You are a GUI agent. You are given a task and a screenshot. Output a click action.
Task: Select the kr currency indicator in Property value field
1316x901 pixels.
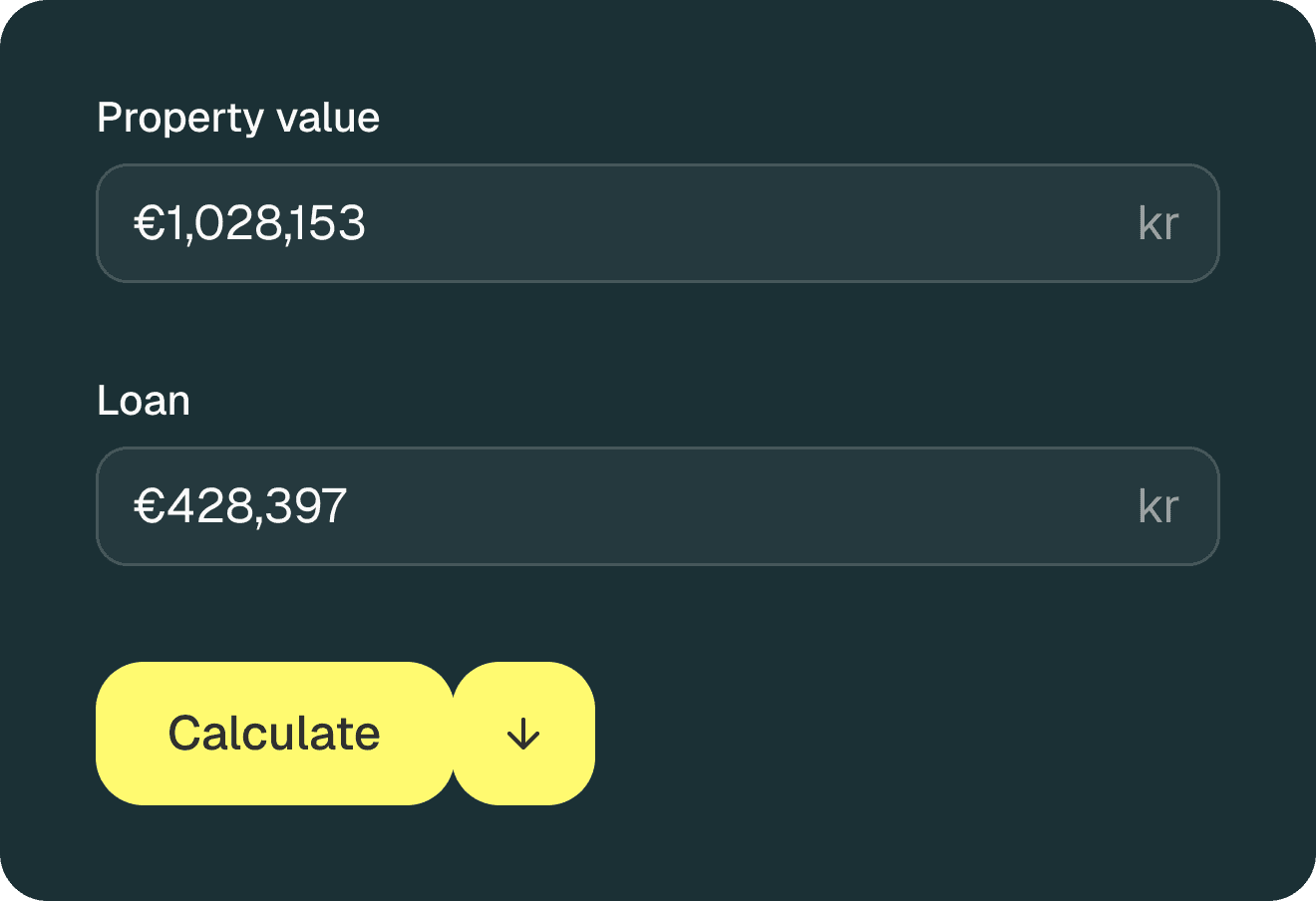click(1159, 222)
